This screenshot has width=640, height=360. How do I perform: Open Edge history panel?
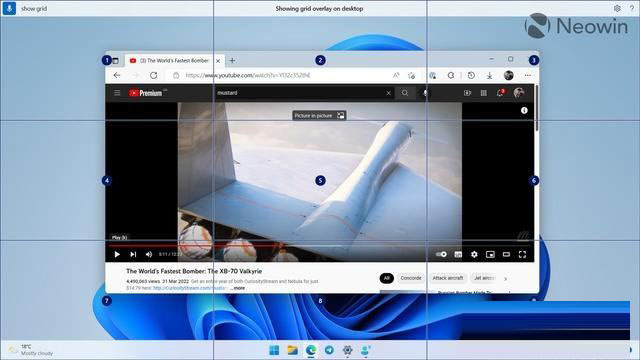(471, 76)
